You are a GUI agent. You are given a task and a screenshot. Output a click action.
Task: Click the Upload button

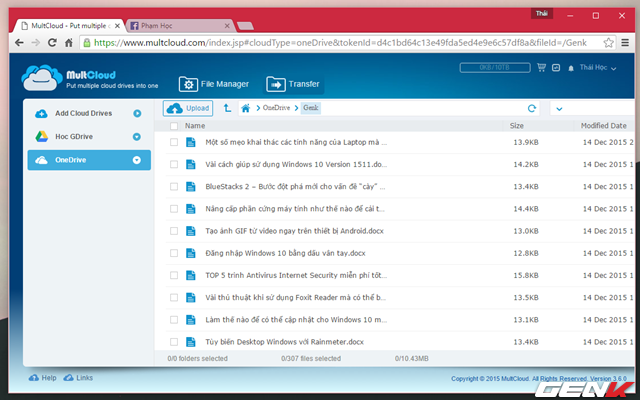coord(189,107)
